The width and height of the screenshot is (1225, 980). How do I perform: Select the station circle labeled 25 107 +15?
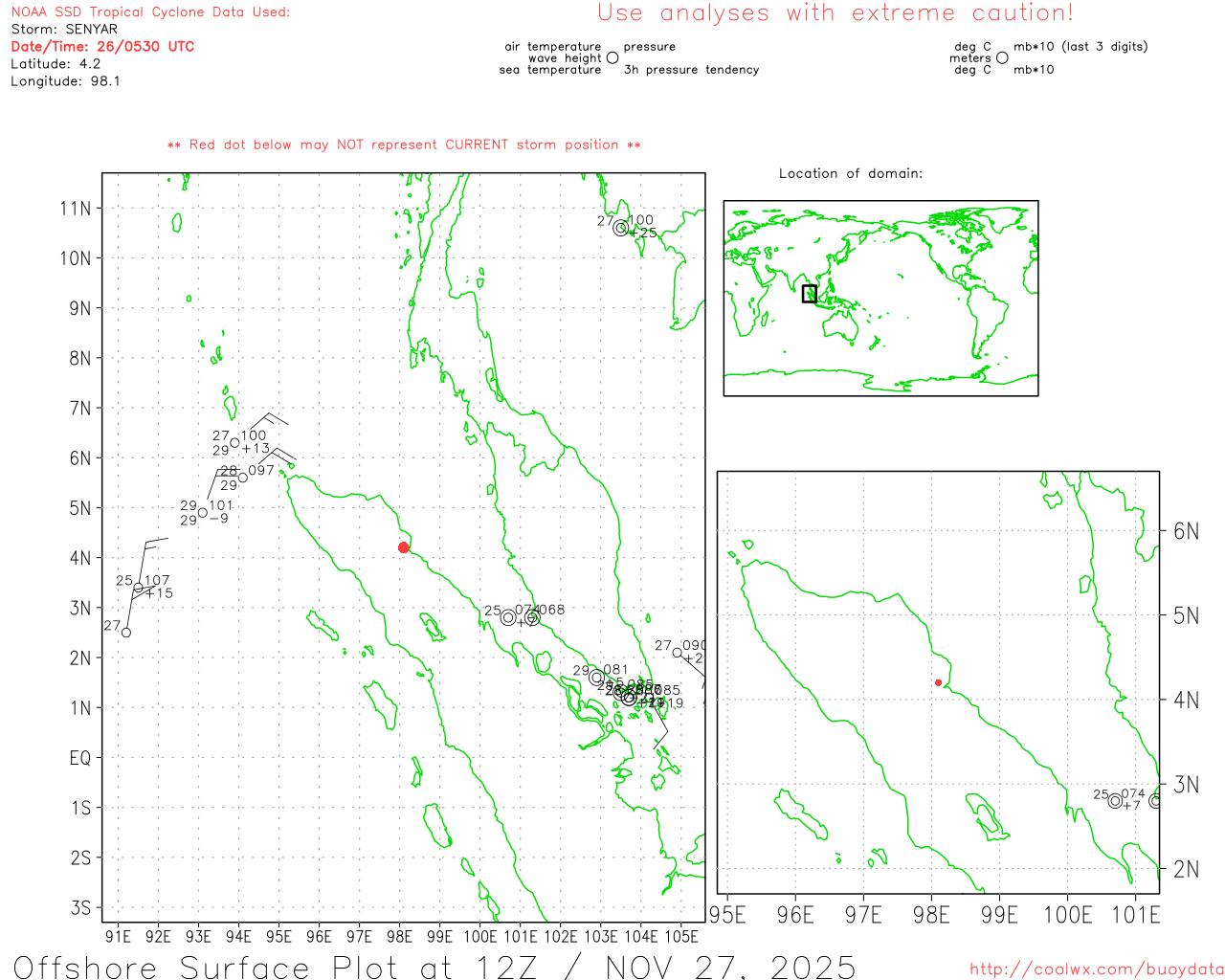pyautogui.click(x=138, y=588)
